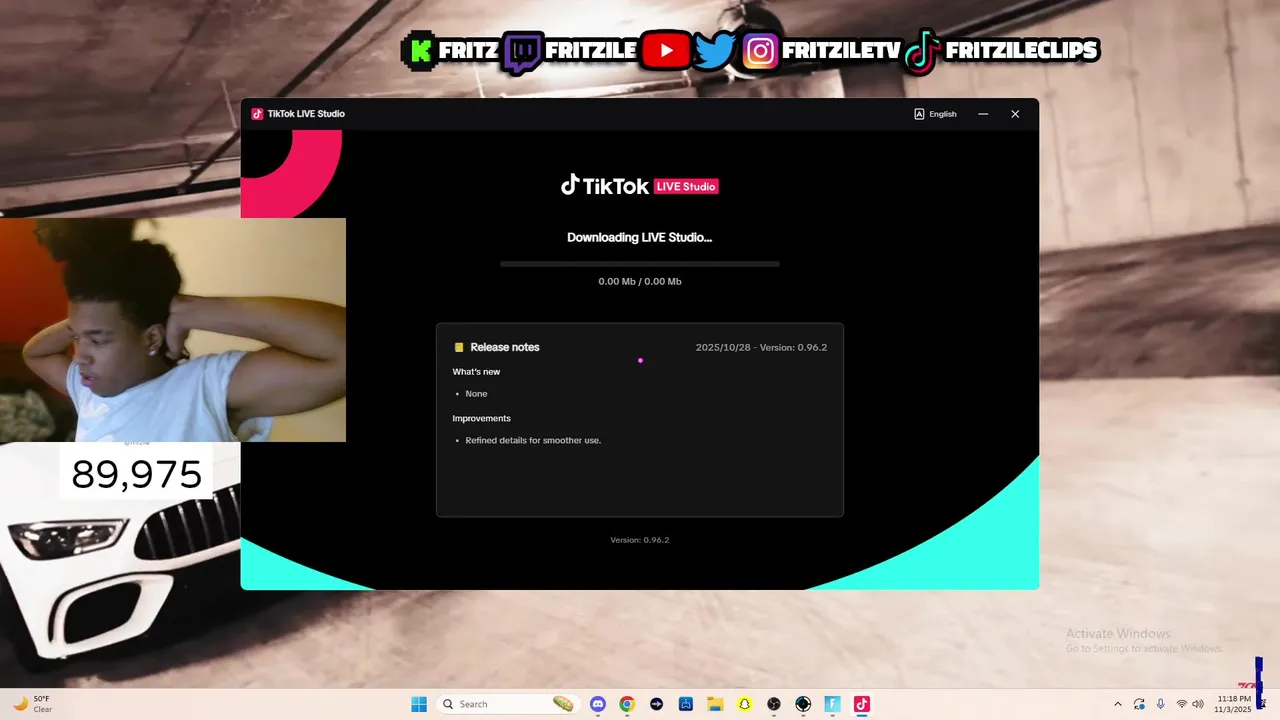The height and width of the screenshot is (720, 1280).
Task: Click the Twitch logo in banner
Action: click(x=523, y=52)
